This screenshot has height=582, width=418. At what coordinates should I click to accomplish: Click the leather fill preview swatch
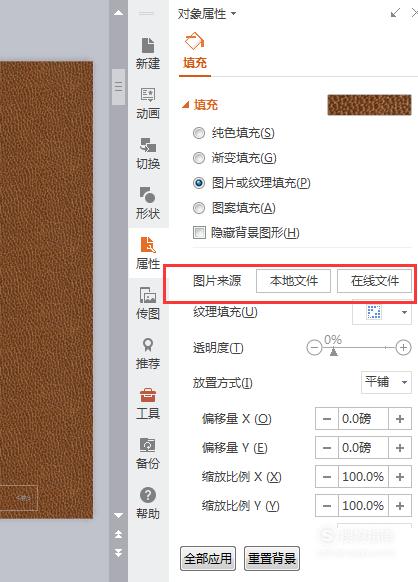tap(369, 105)
